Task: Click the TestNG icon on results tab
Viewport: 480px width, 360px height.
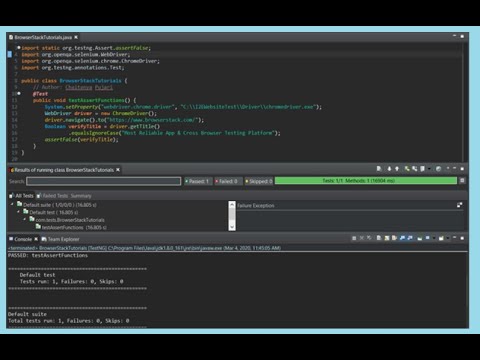Action: tap(12, 170)
